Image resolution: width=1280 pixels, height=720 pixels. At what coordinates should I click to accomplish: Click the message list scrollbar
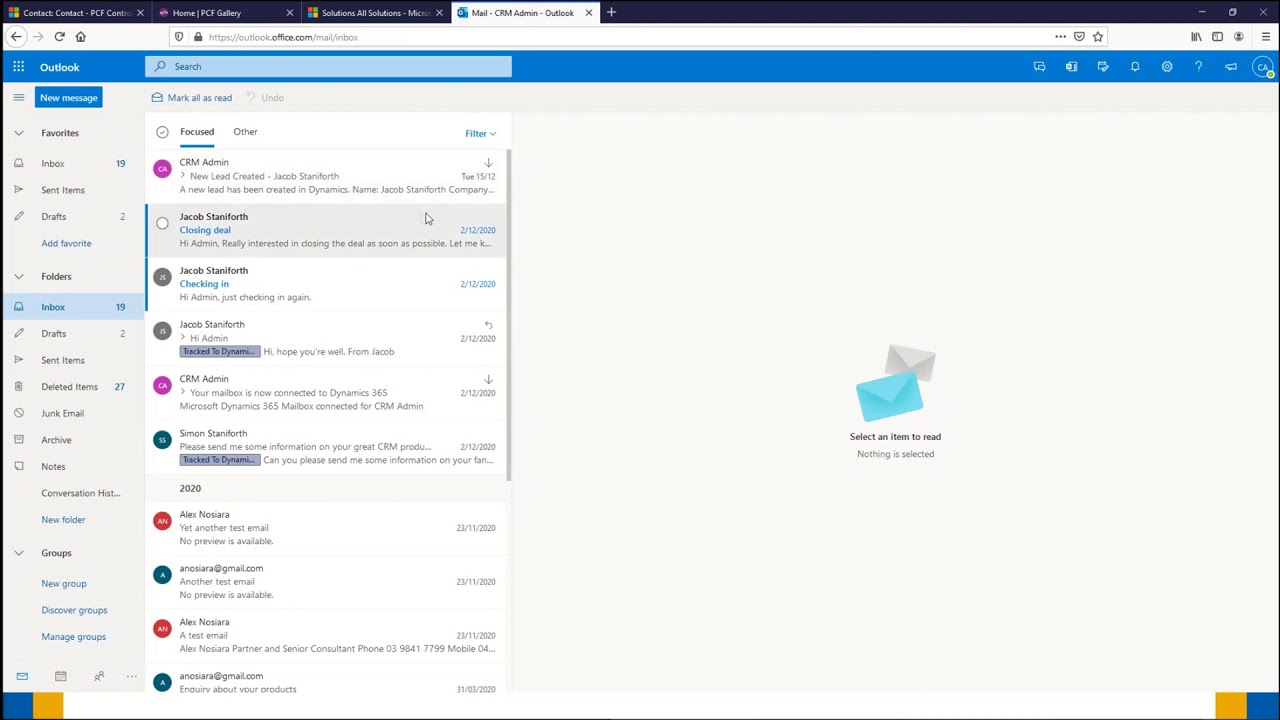tap(509, 315)
